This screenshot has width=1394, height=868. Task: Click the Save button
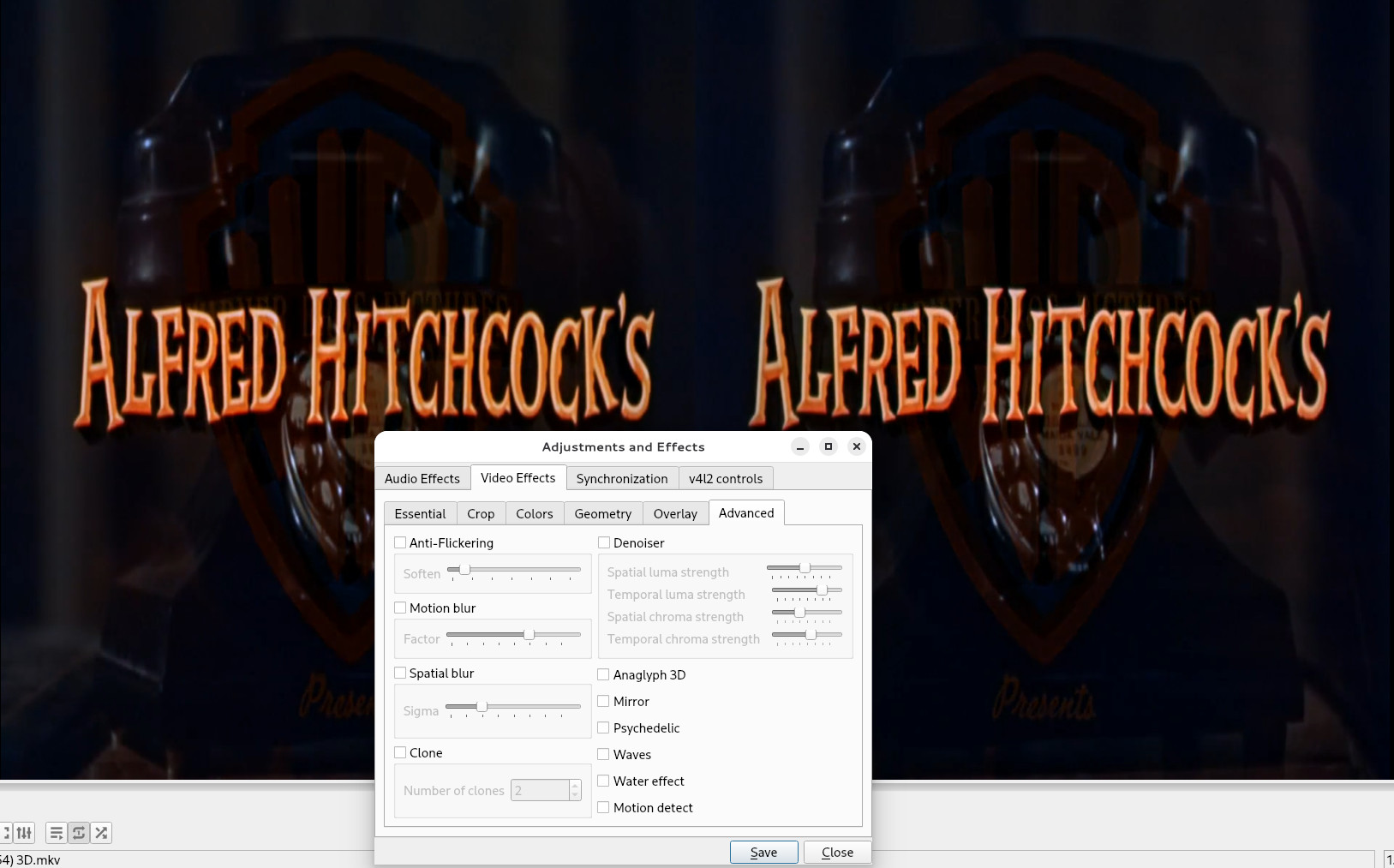point(764,852)
